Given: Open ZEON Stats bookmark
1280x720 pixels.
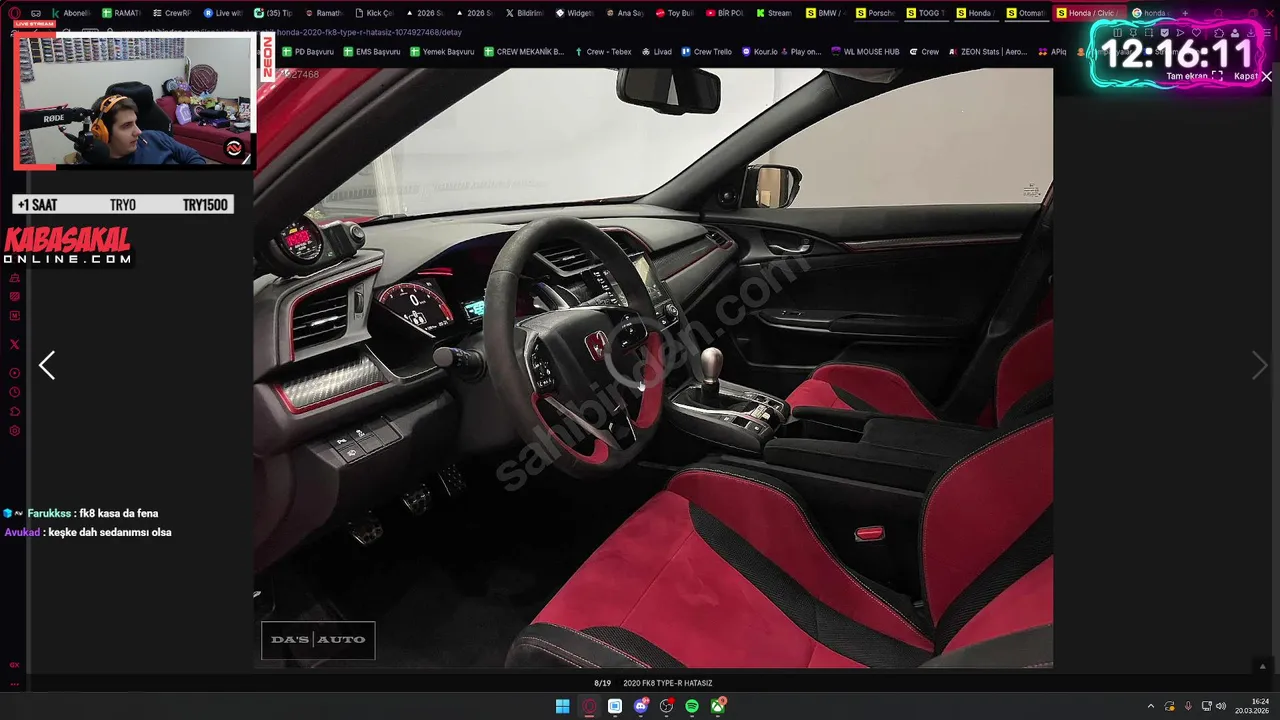Looking at the screenshot, I should (x=988, y=51).
